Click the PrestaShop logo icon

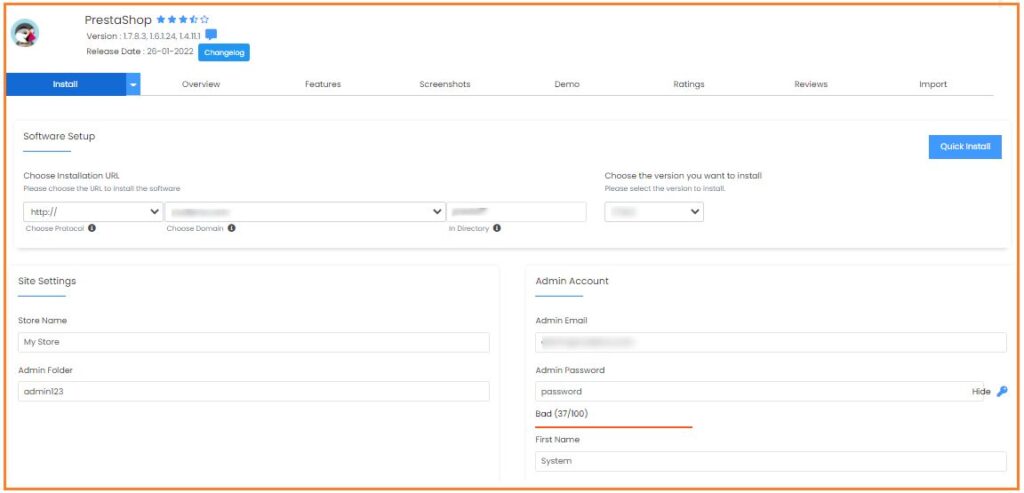25,33
